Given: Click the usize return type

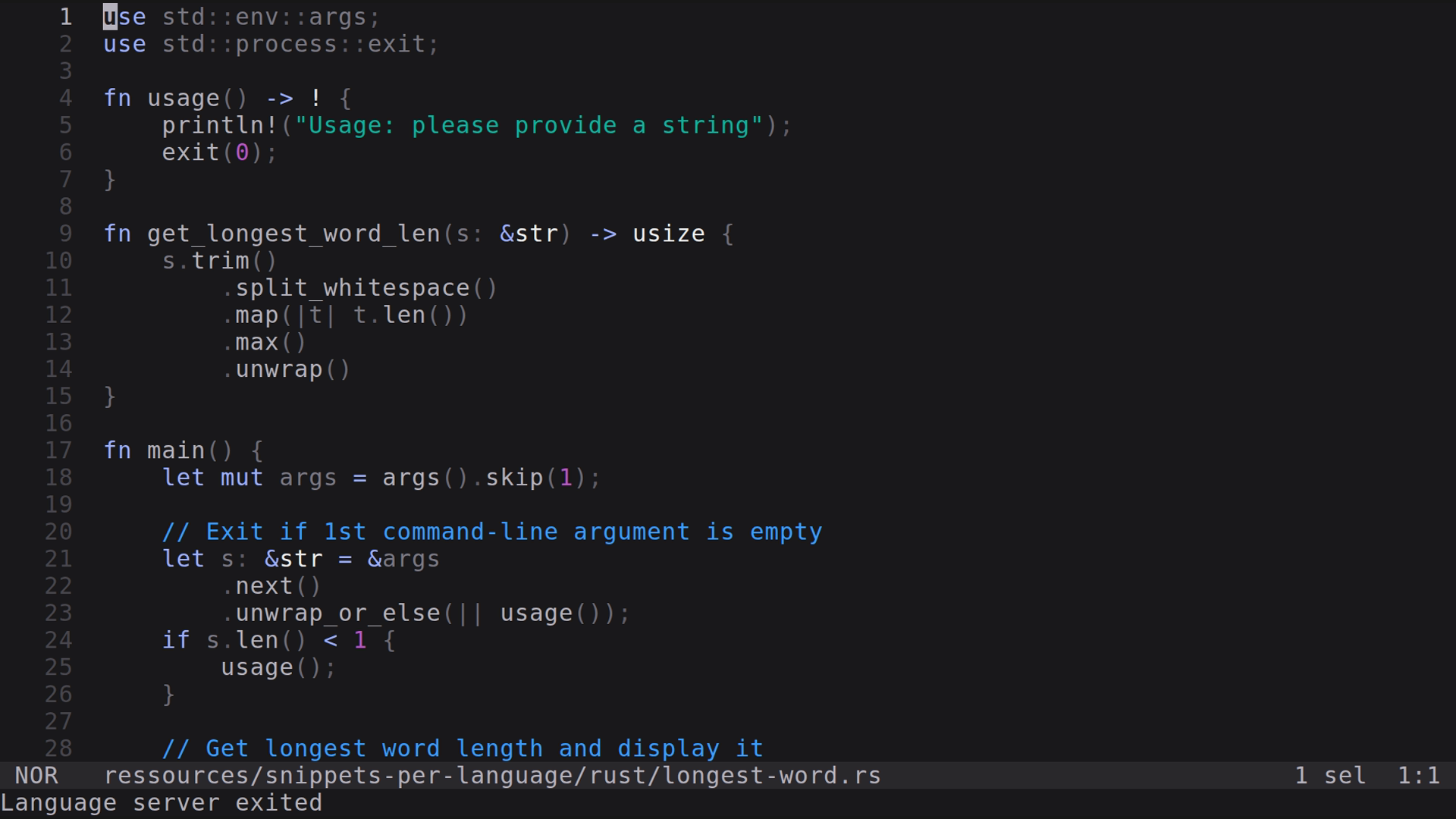Looking at the screenshot, I should pos(668,234).
